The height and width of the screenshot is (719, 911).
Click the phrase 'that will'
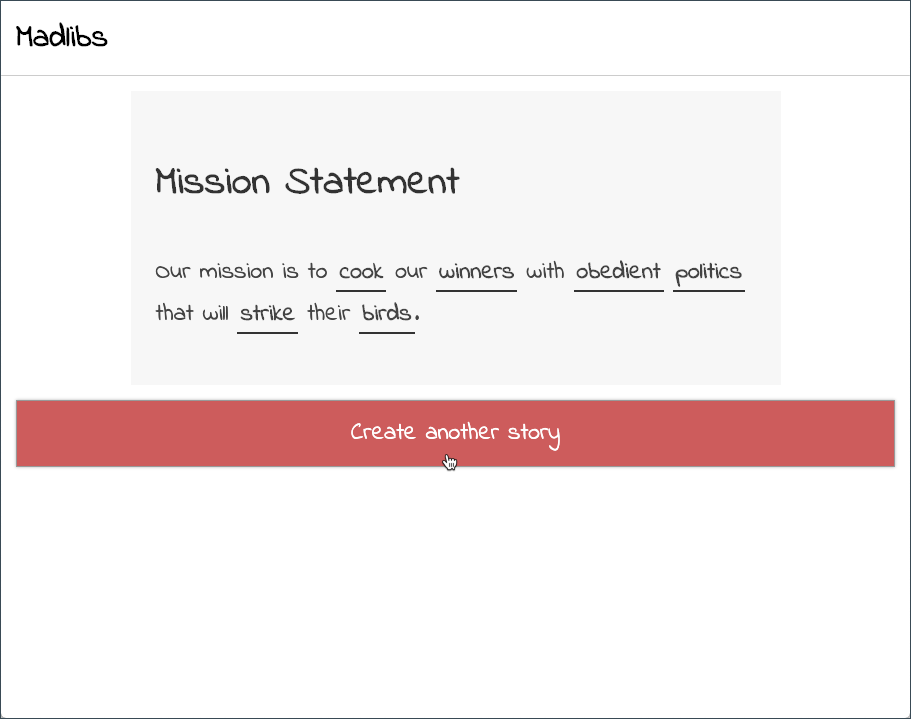[192, 312]
